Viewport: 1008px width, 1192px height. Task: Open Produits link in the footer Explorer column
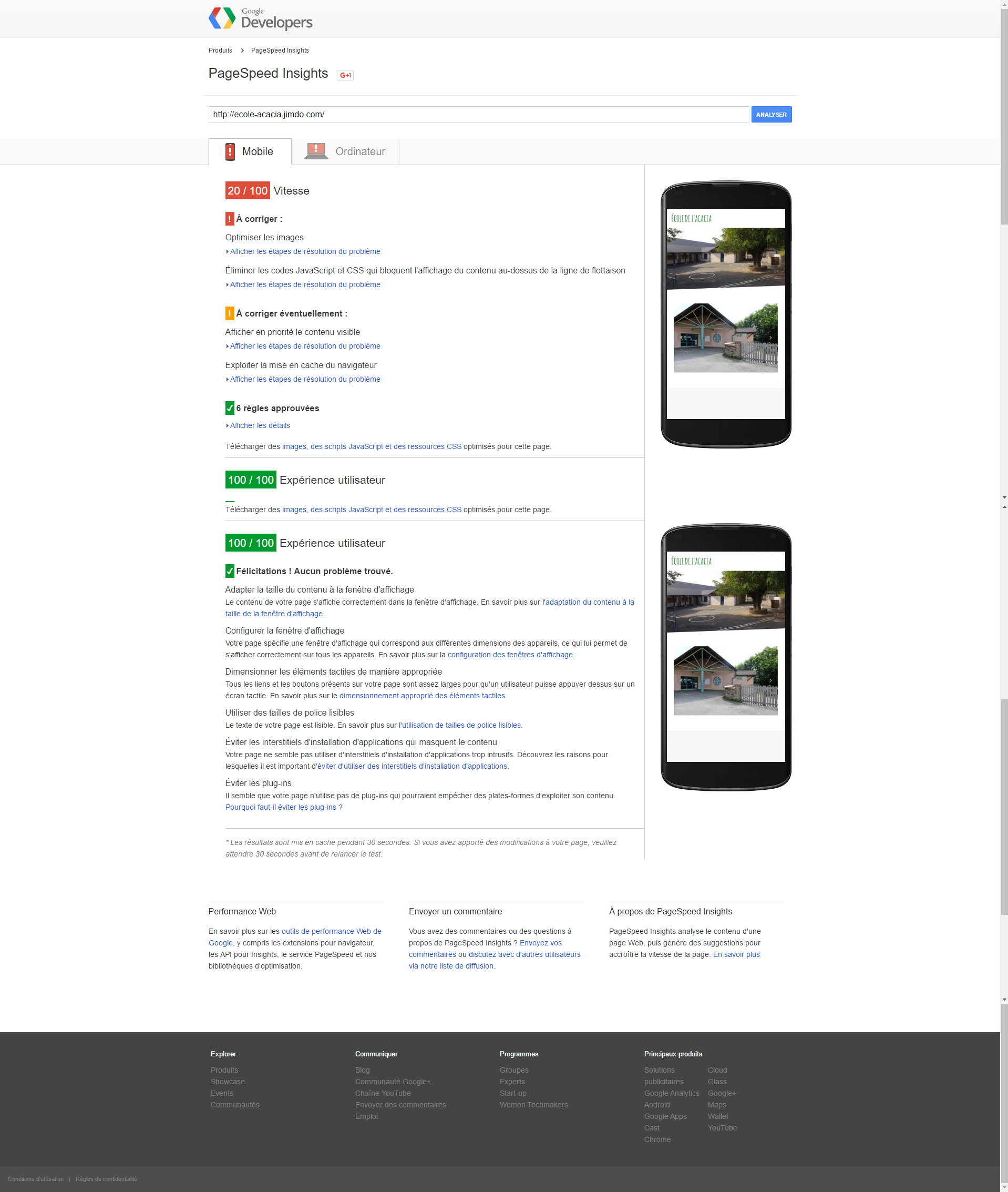click(x=224, y=1069)
